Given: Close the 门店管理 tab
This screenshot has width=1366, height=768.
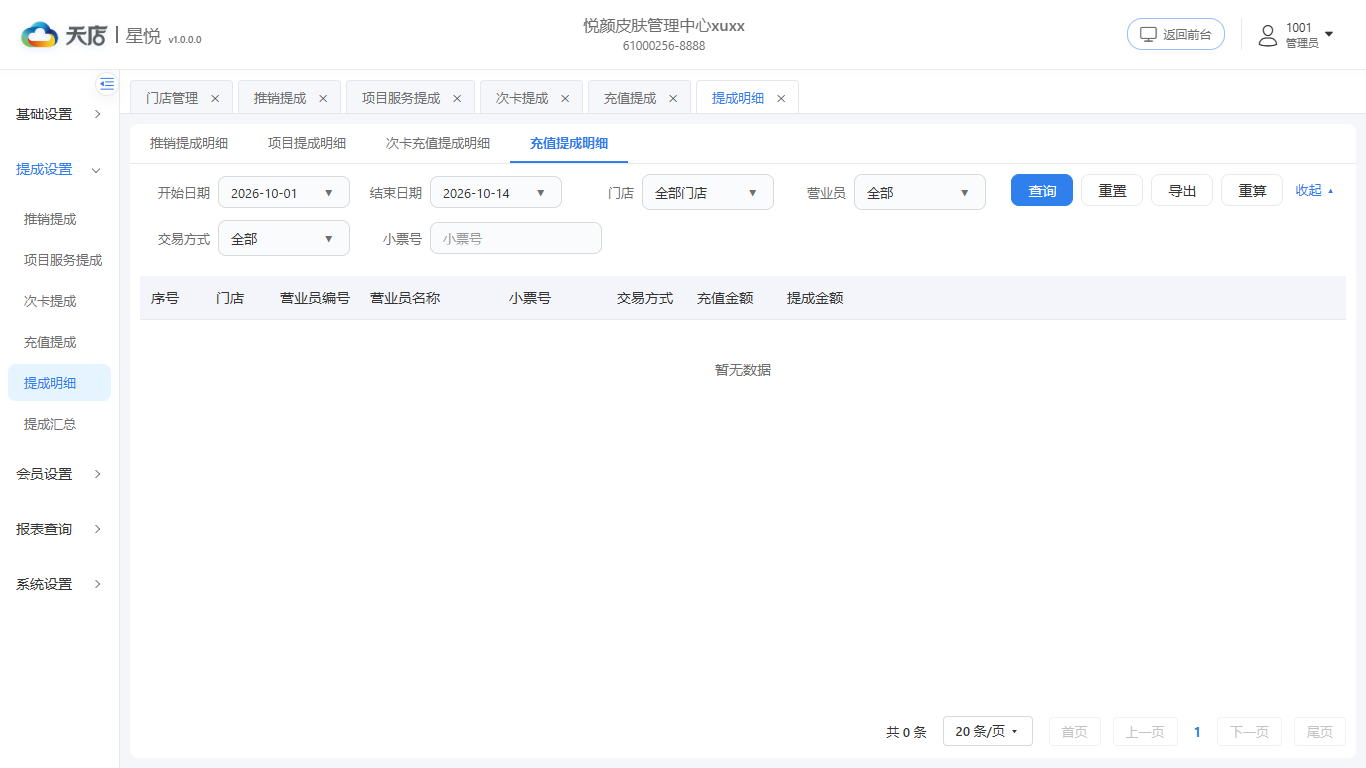Looking at the screenshot, I should point(215,98).
